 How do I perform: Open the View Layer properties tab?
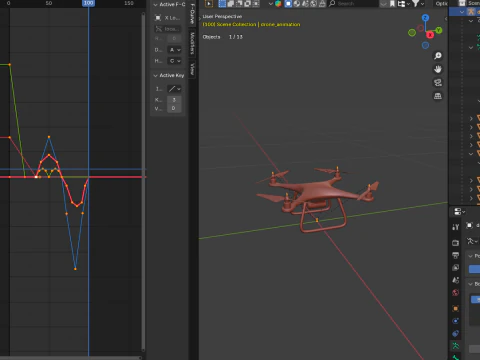[455, 268]
